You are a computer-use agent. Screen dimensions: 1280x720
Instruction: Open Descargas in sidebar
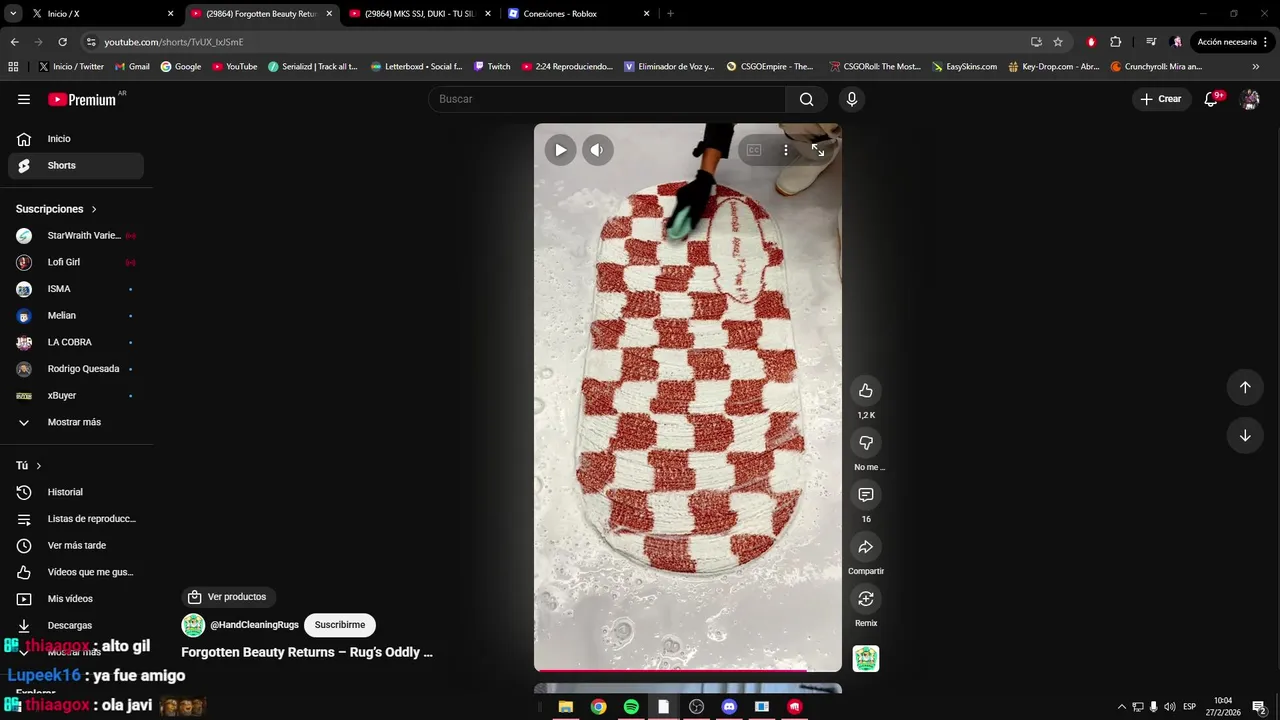(x=76, y=626)
